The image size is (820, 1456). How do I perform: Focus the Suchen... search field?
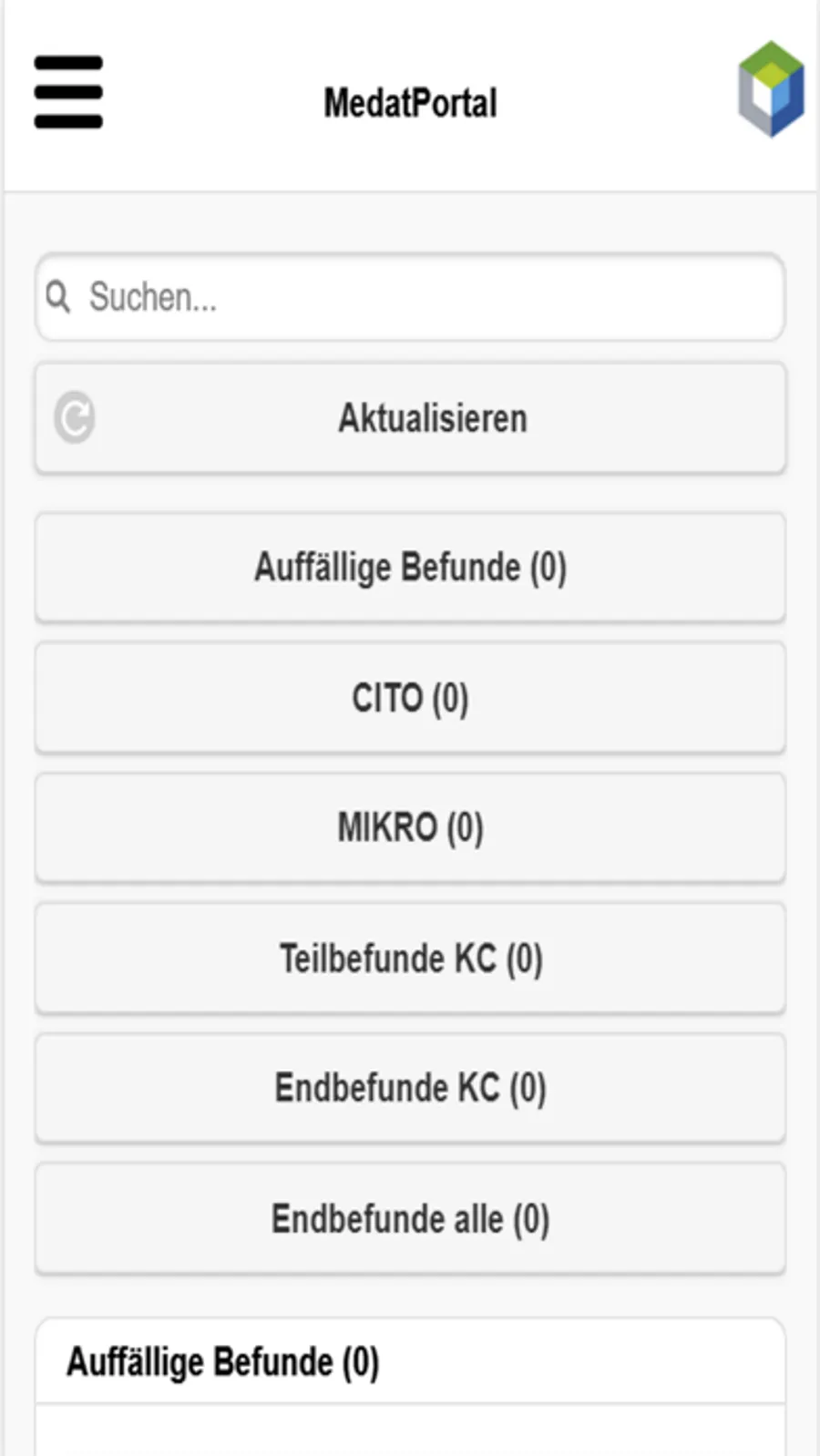[410, 297]
